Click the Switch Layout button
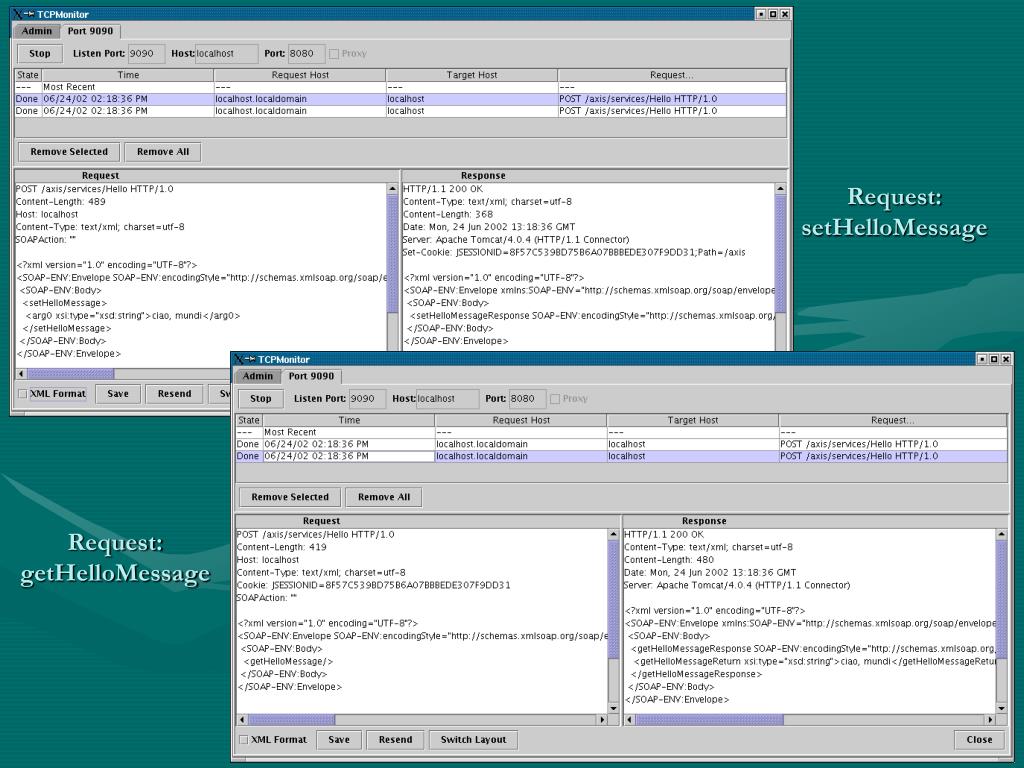The width and height of the screenshot is (1024, 768). tap(473, 739)
